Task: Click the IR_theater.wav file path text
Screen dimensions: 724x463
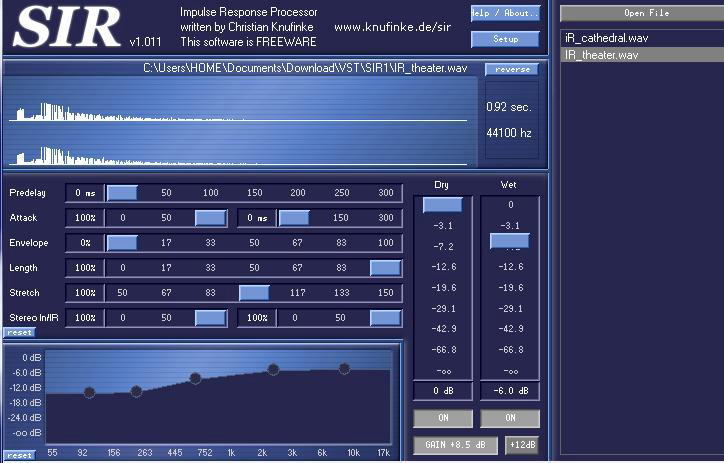Action: point(305,68)
